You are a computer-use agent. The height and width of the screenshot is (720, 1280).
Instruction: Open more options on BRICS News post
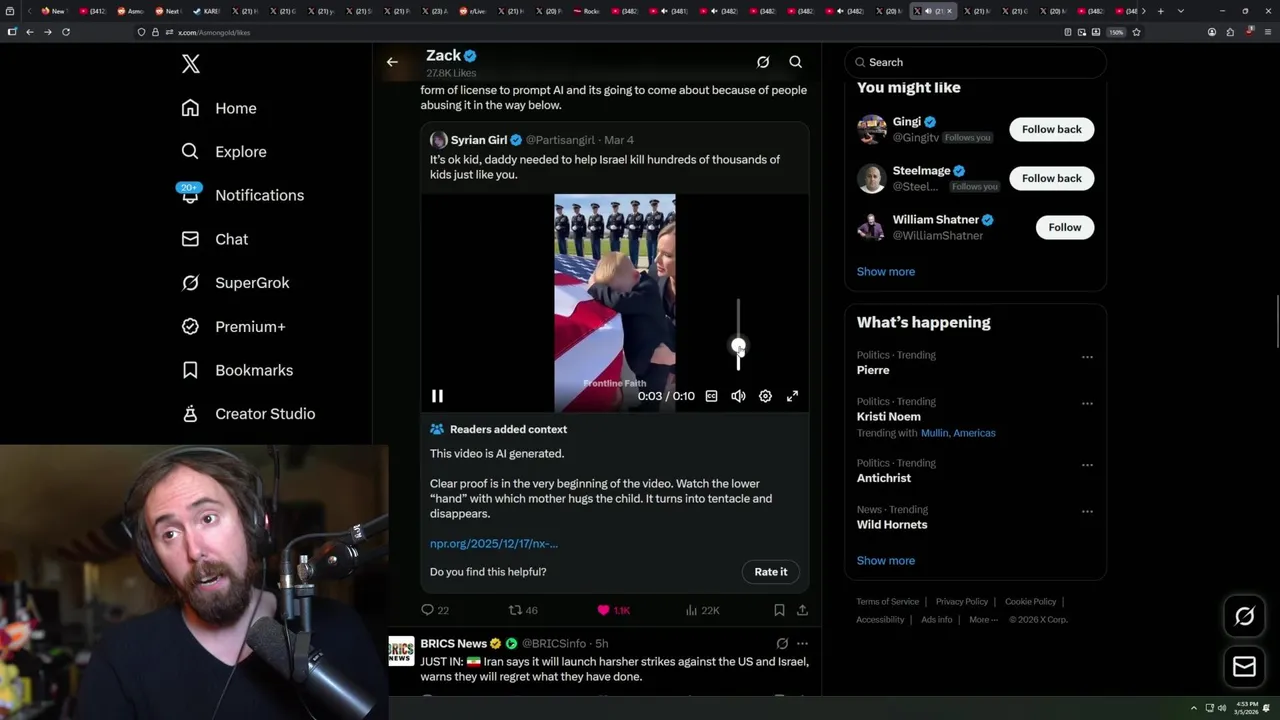(x=802, y=644)
